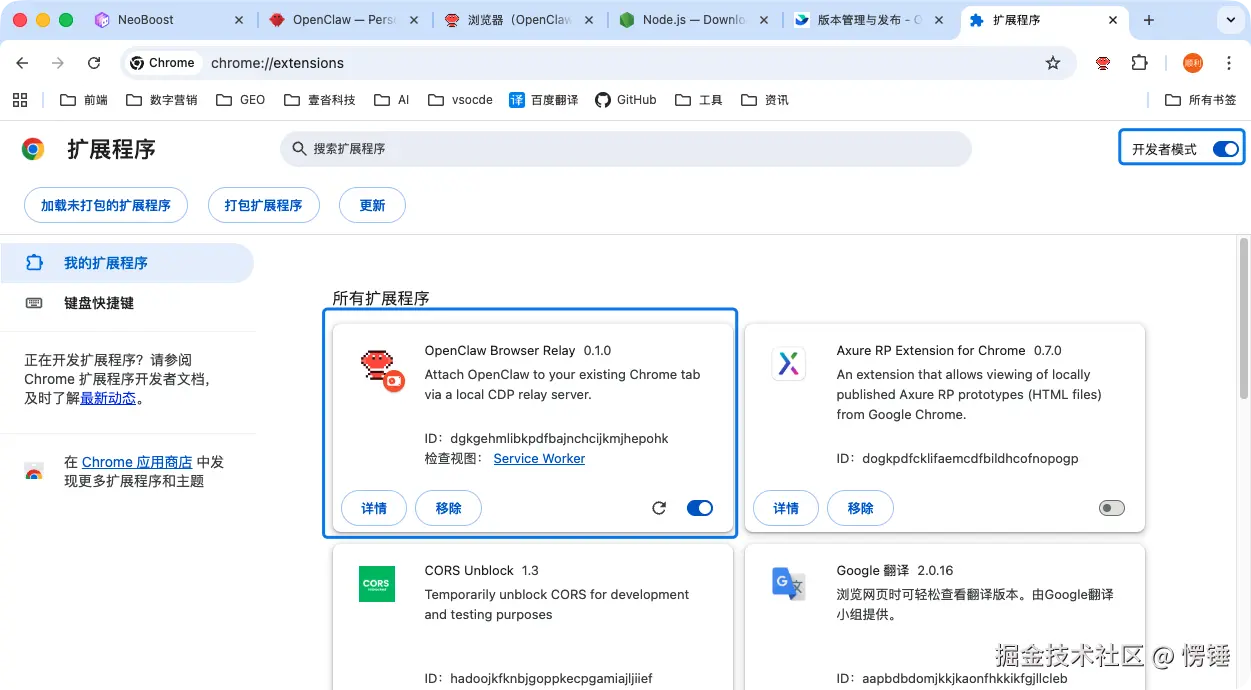Image resolution: width=1251 pixels, height=690 pixels.
Task: Open the 壹咨科技 bookmark folder
Action: [x=320, y=100]
